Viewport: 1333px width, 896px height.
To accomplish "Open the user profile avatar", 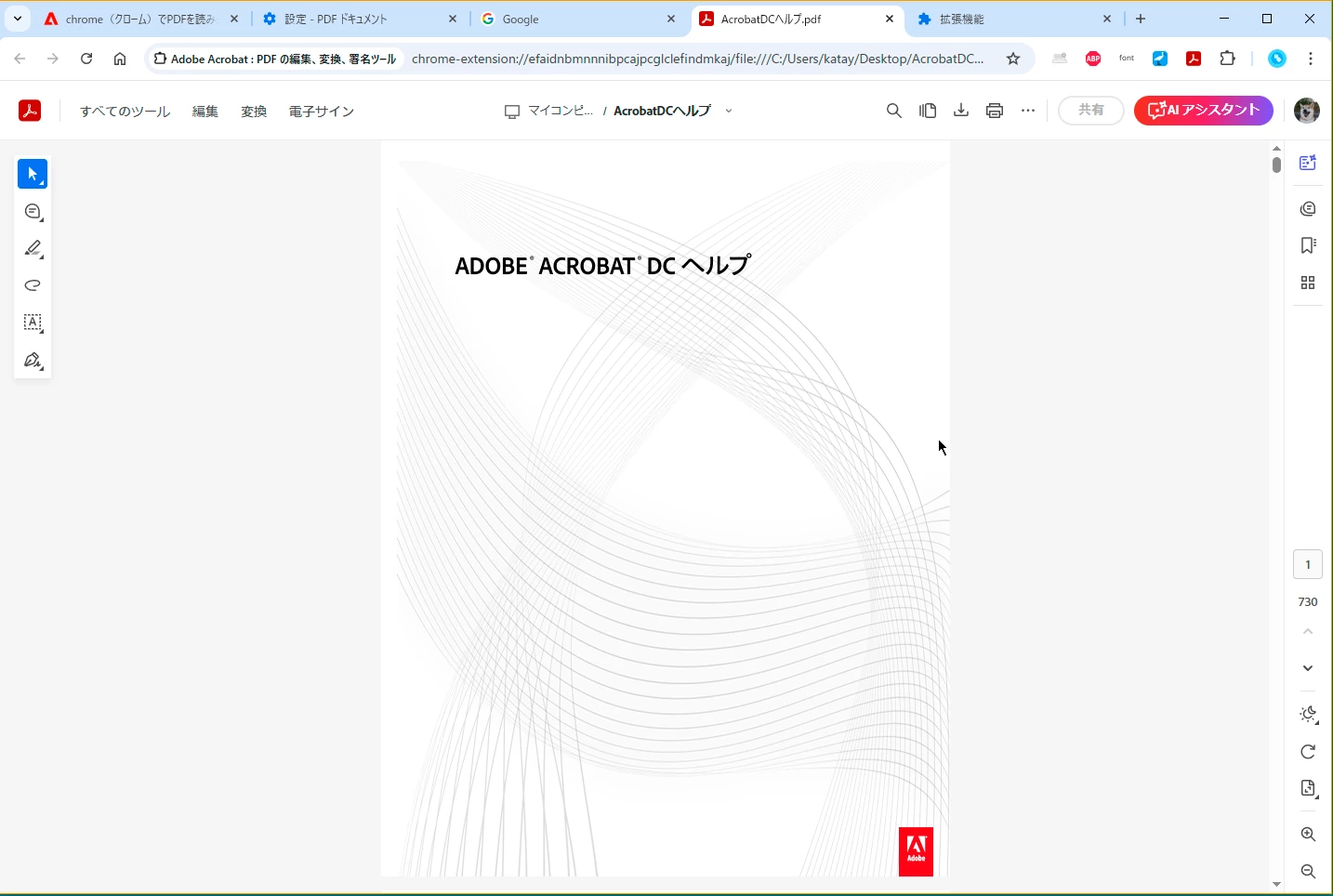I will click(x=1307, y=110).
